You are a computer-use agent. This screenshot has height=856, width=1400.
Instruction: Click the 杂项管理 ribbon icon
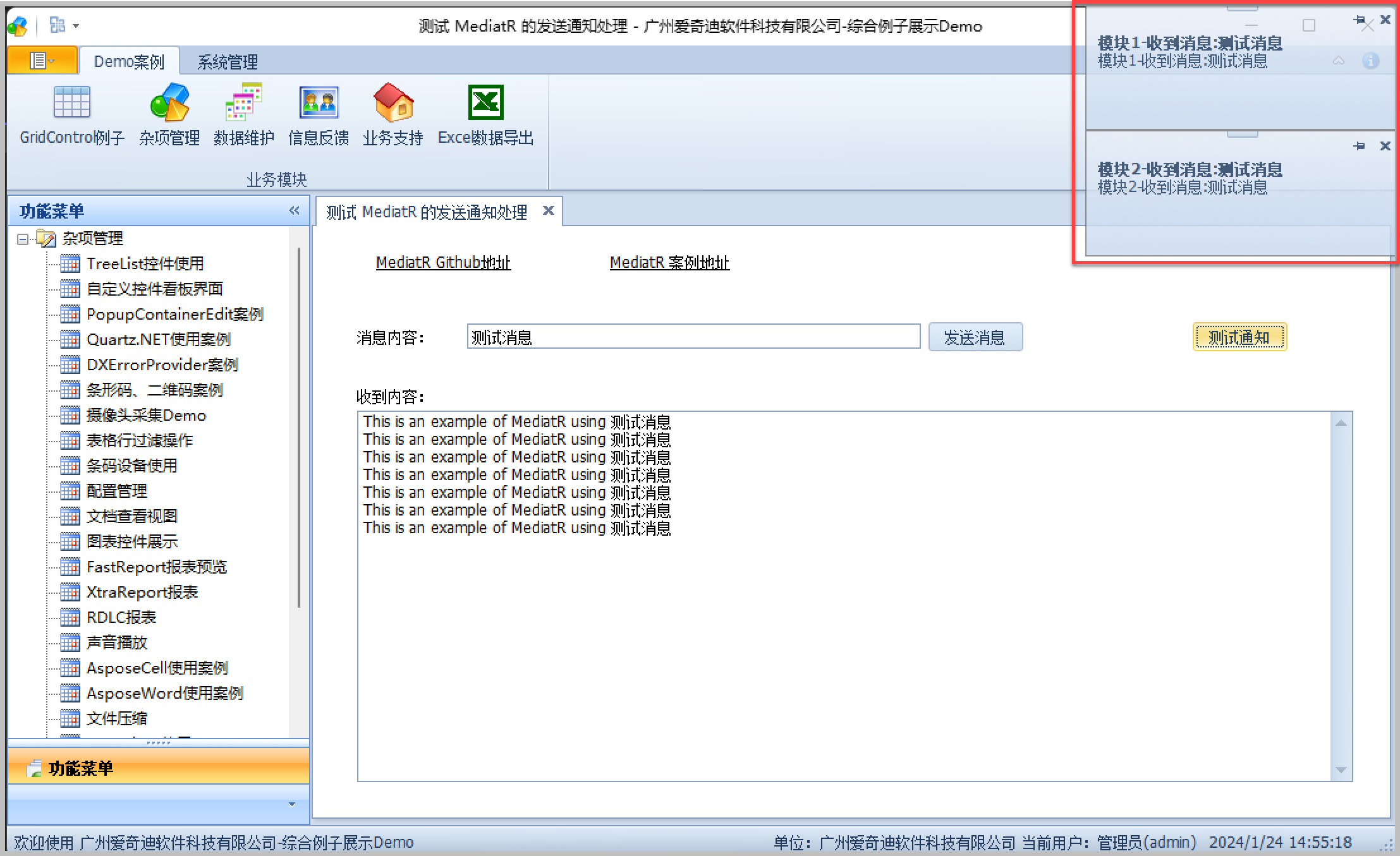[x=169, y=103]
